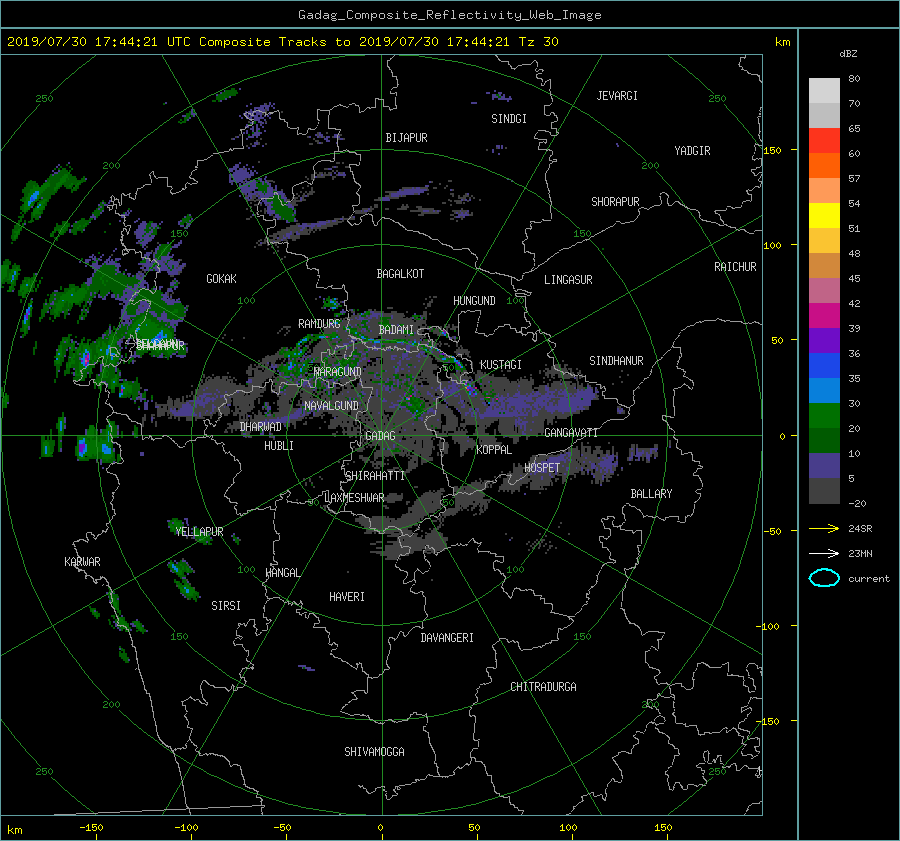
Task: Select the bright yellow swatch below 54 dBZ
Action: (824, 215)
